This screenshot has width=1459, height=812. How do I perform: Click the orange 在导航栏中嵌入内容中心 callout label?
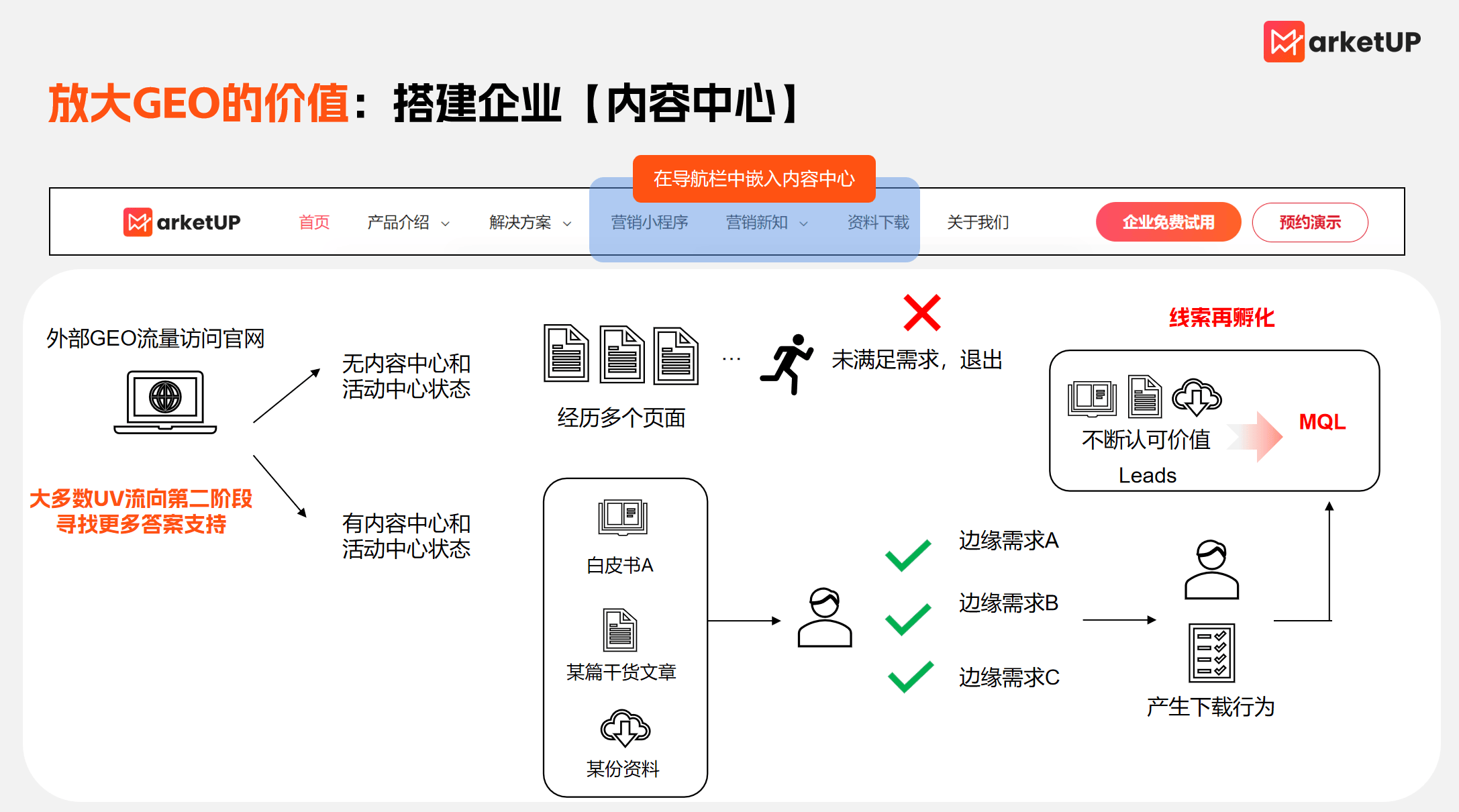click(754, 179)
